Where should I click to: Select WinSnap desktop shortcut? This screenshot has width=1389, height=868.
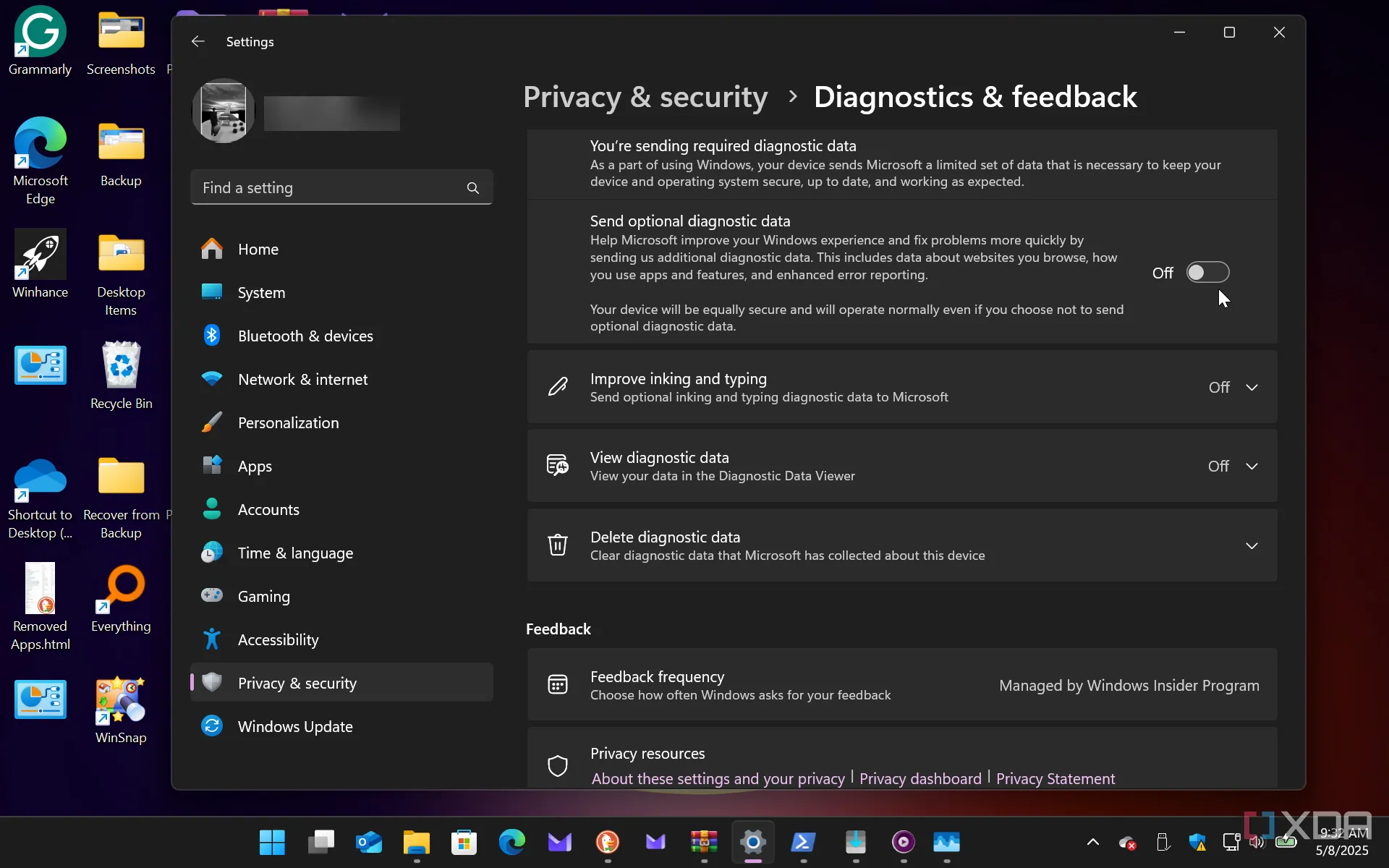(x=121, y=710)
